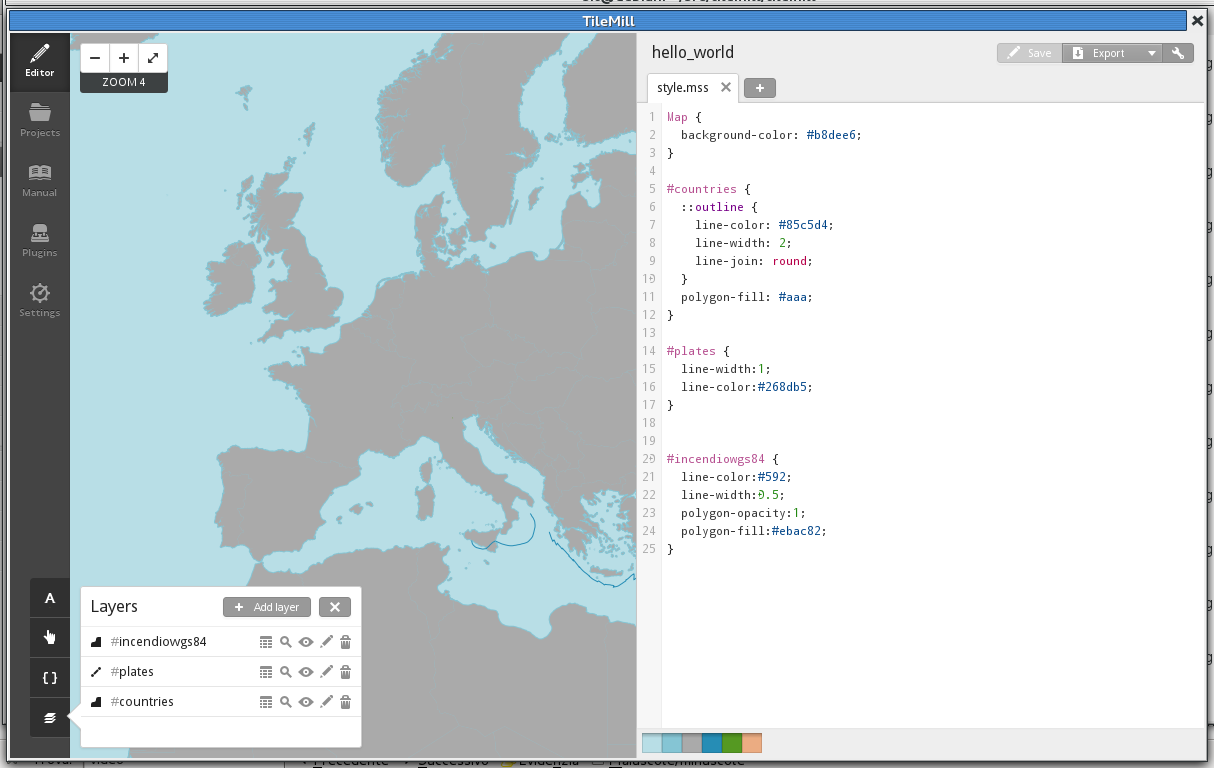The height and width of the screenshot is (768, 1214).
Task: Open the Plugins section
Action: pos(40,239)
